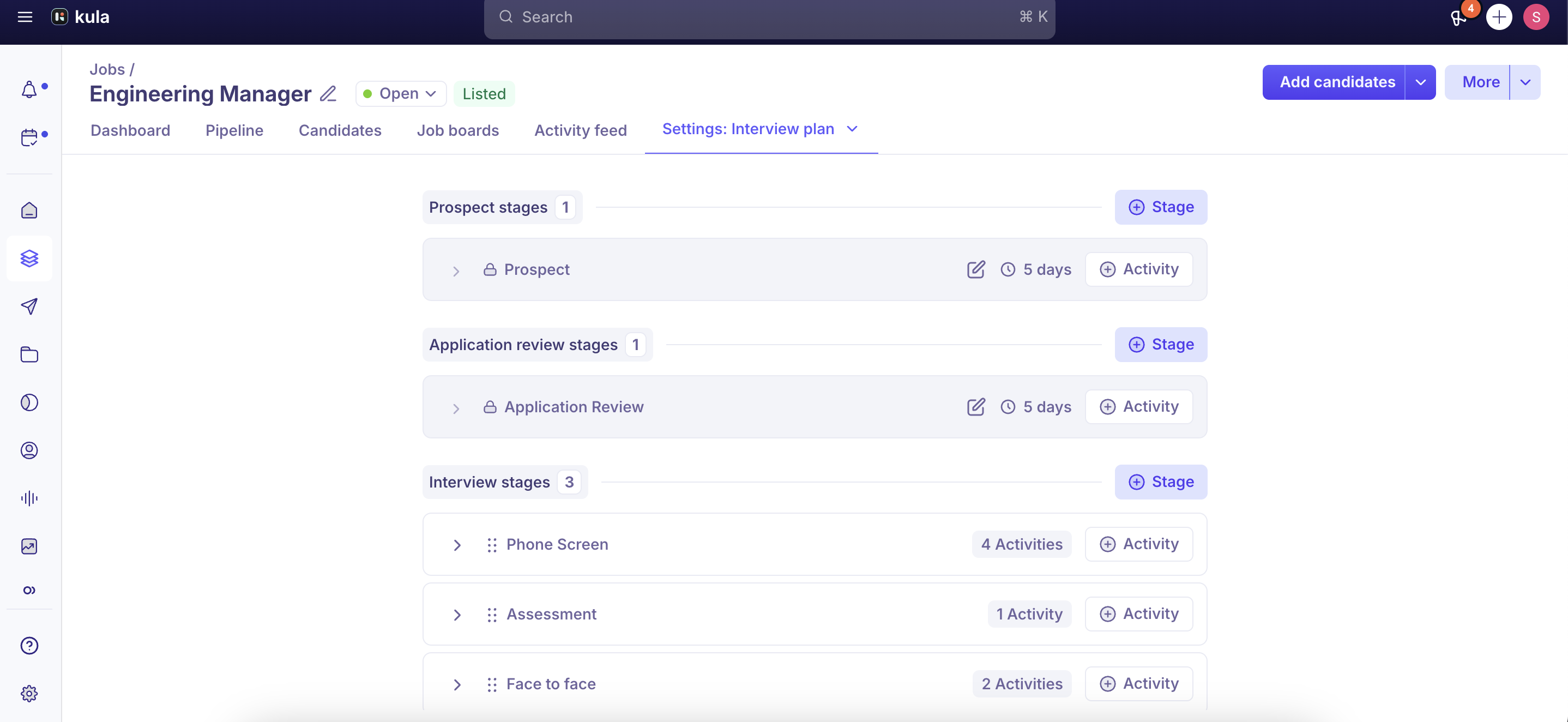The width and height of the screenshot is (1568, 722).
Task: Add a Stage to Interview stages
Action: 1161,482
